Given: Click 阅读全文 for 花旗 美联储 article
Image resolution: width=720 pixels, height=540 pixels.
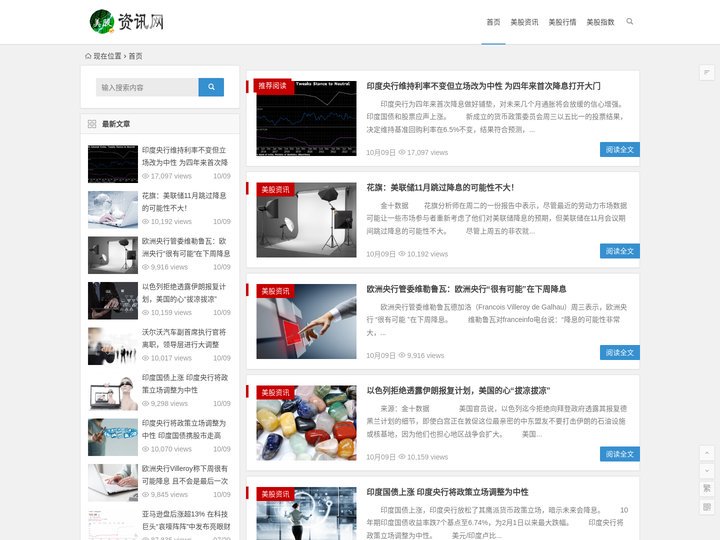Looking at the screenshot, I should [x=619, y=251].
